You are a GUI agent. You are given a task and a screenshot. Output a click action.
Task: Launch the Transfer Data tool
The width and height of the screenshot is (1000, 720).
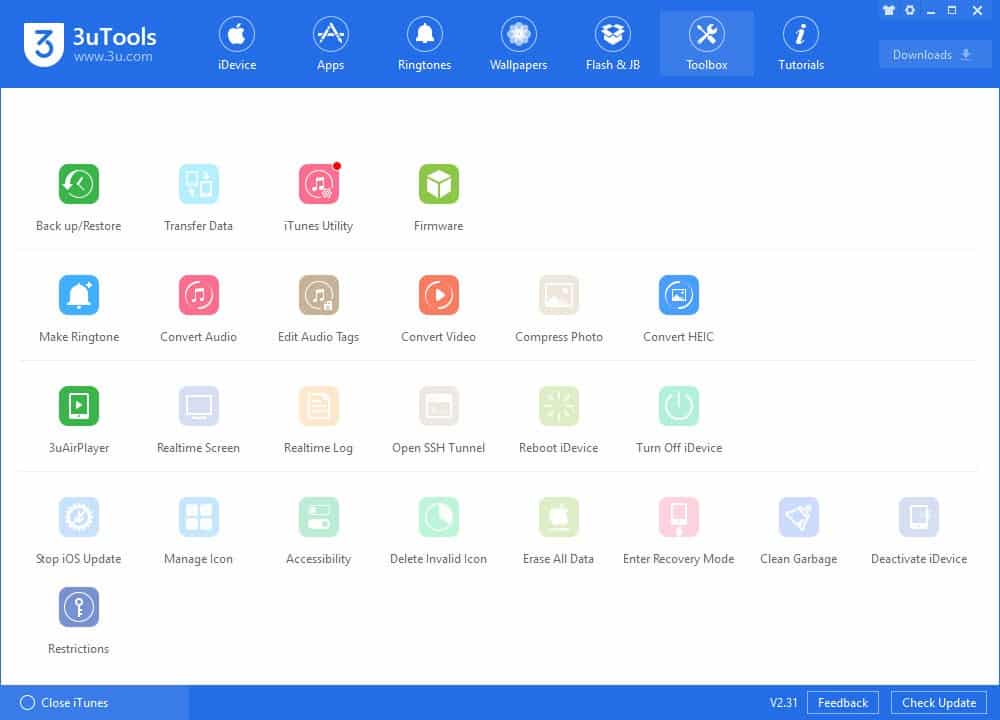pyautogui.click(x=198, y=185)
